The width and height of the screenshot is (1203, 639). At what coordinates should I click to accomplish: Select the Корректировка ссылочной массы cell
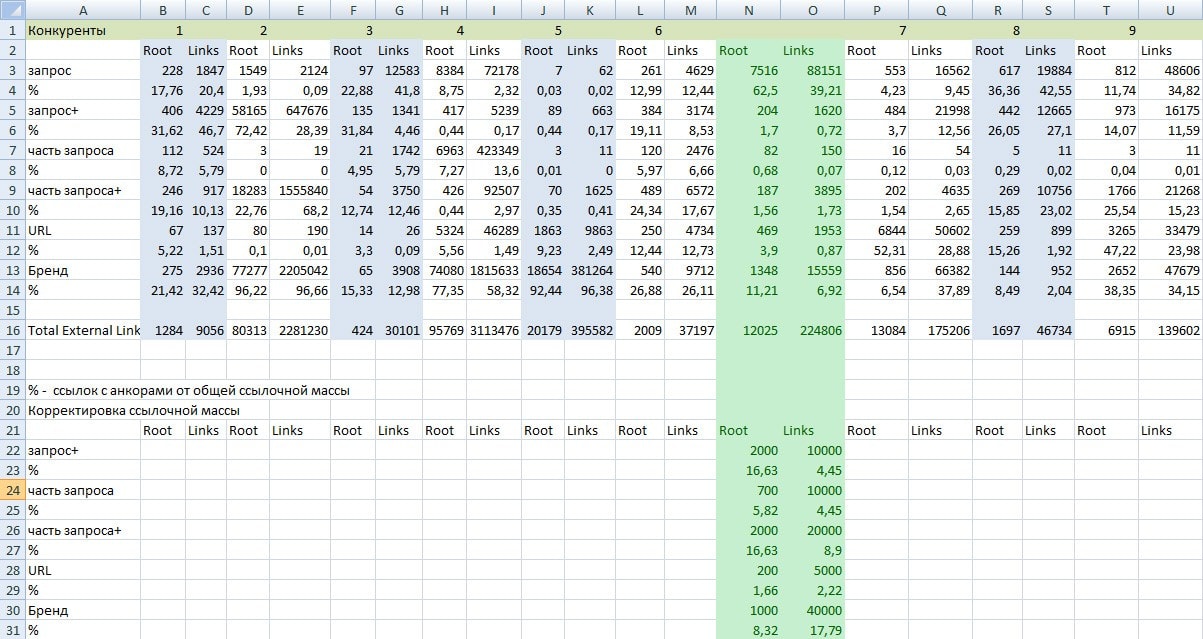(134, 410)
